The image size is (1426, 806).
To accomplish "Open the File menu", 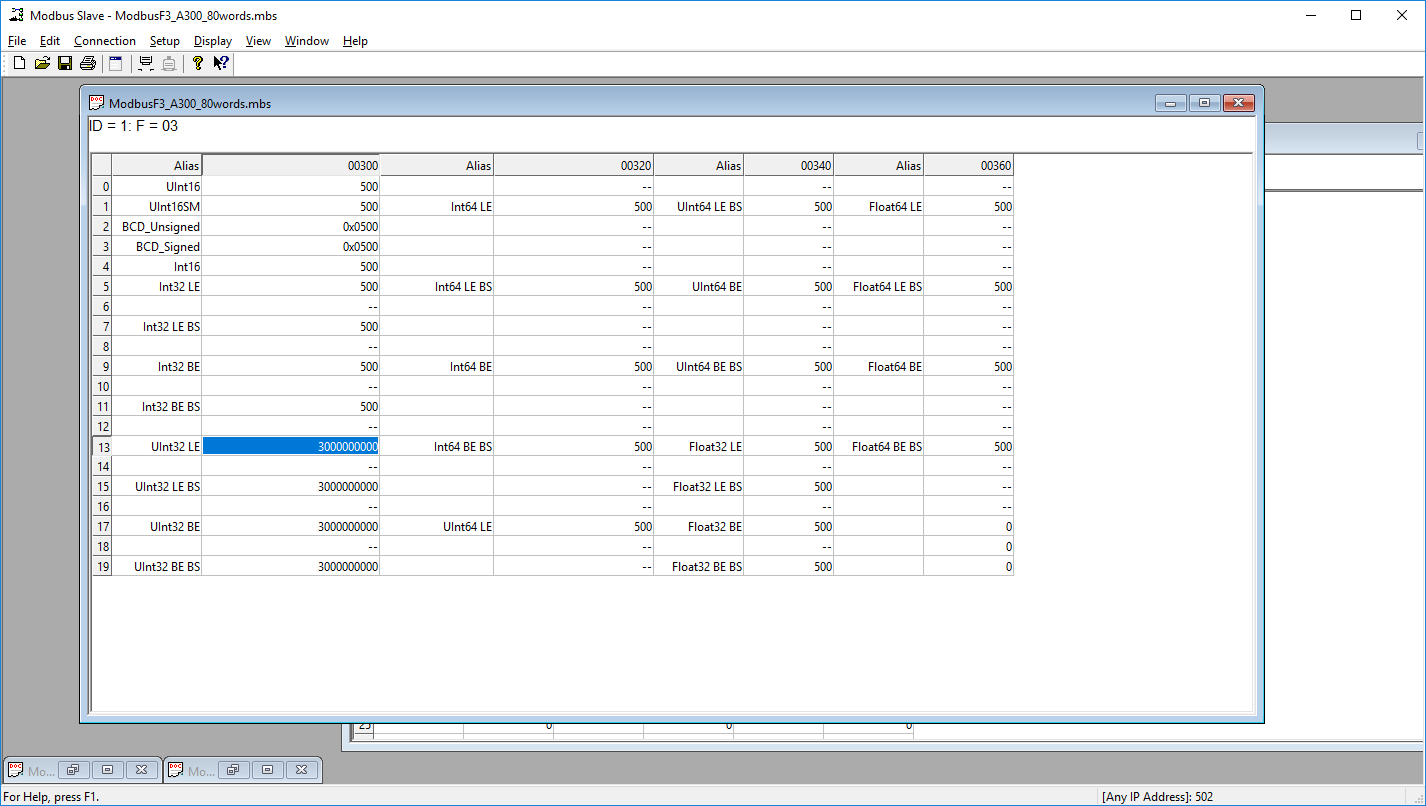I will [17, 41].
